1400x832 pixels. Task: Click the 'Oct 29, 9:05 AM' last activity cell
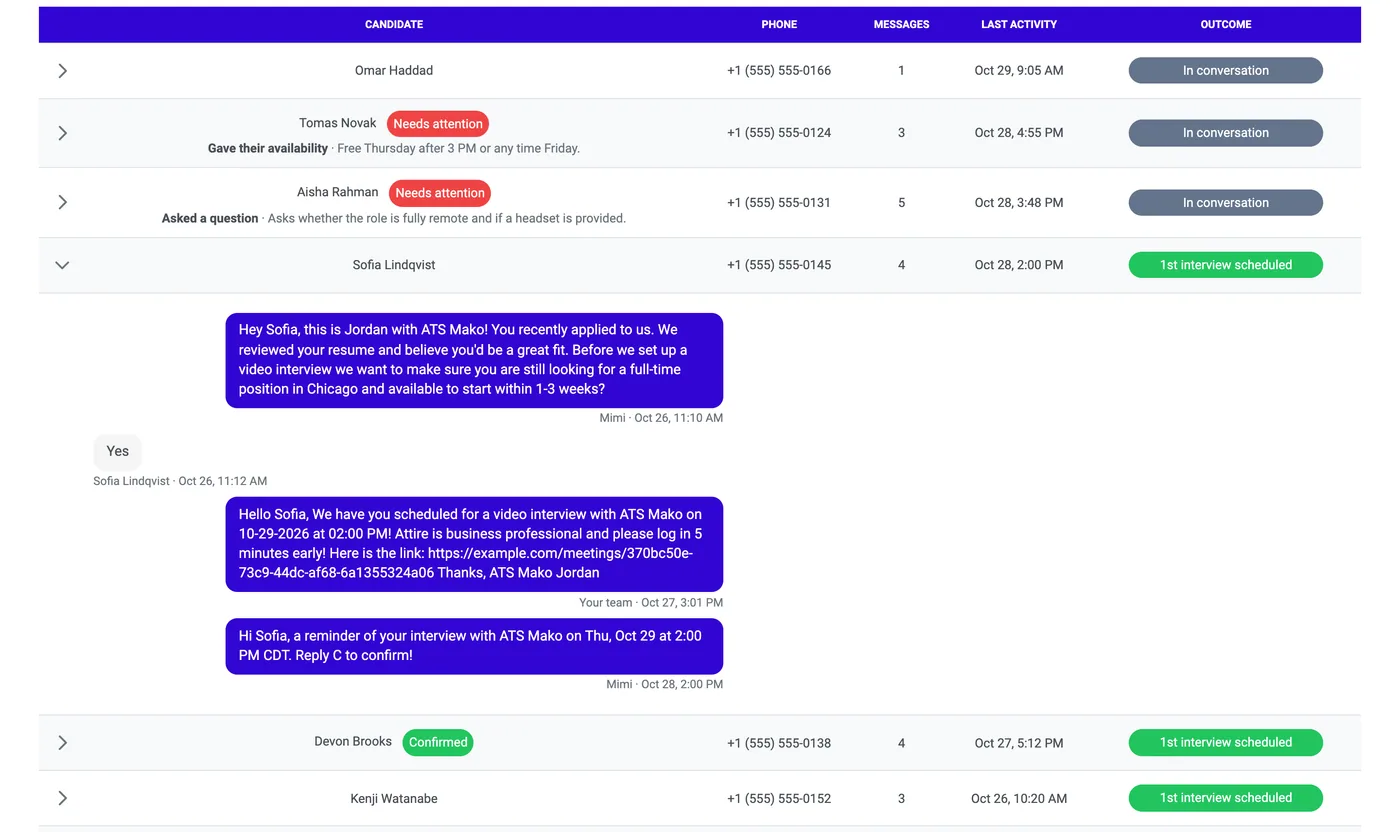point(1019,71)
